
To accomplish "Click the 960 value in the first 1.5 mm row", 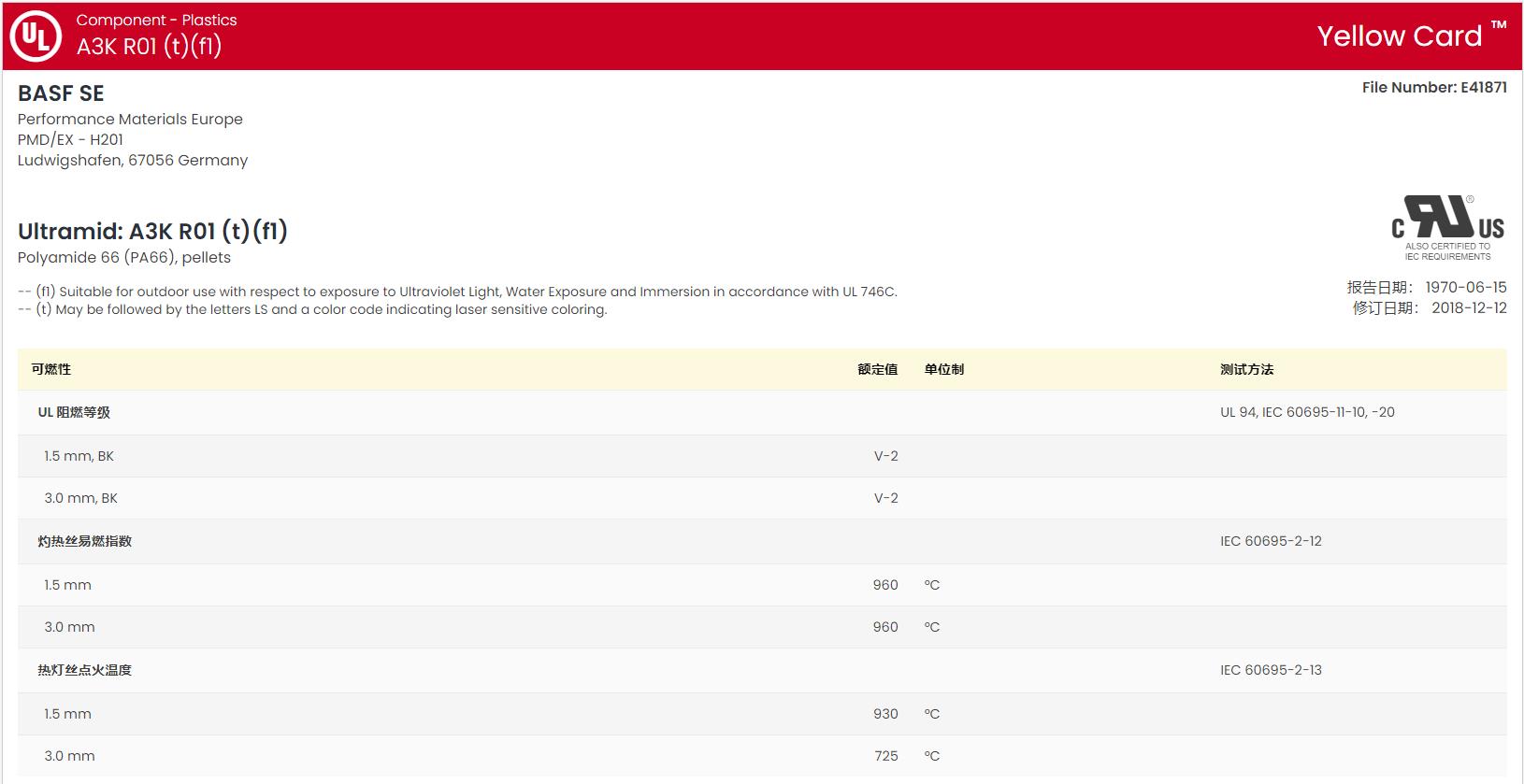I will pos(885,585).
